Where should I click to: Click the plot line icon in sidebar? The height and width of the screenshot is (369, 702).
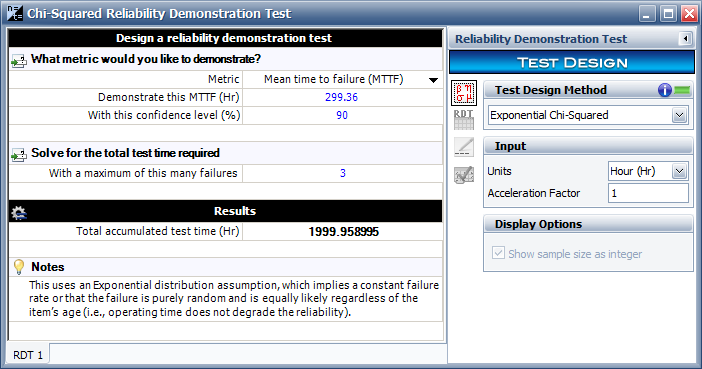tap(464, 147)
